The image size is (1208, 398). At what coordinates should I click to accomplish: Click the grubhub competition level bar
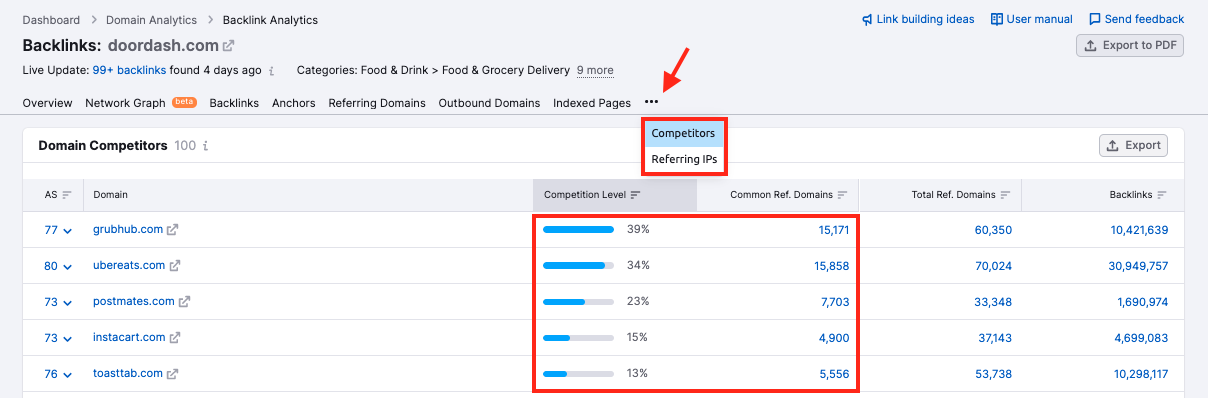coord(578,230)
